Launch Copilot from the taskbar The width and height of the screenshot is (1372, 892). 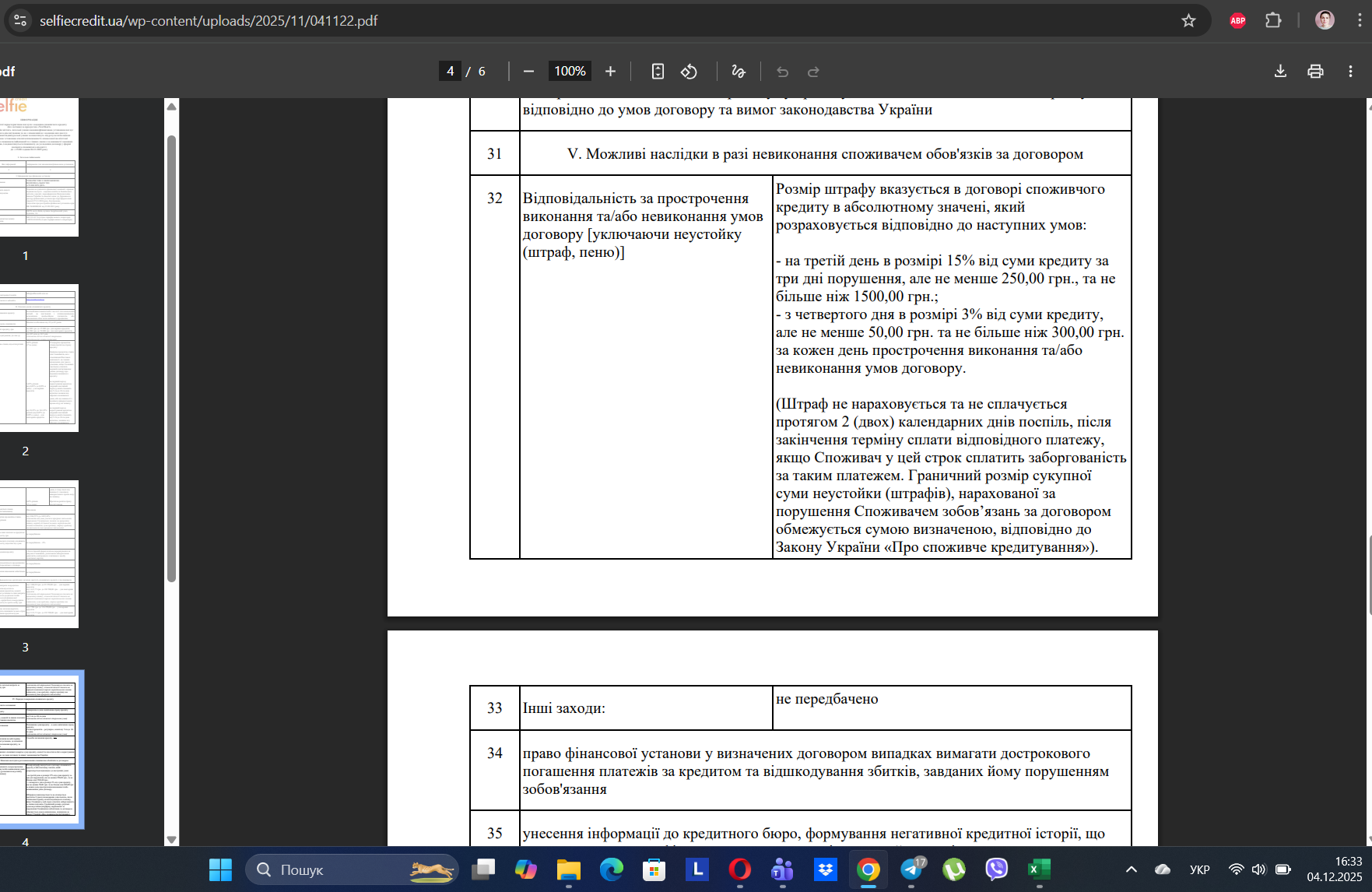tap(526, 869)
